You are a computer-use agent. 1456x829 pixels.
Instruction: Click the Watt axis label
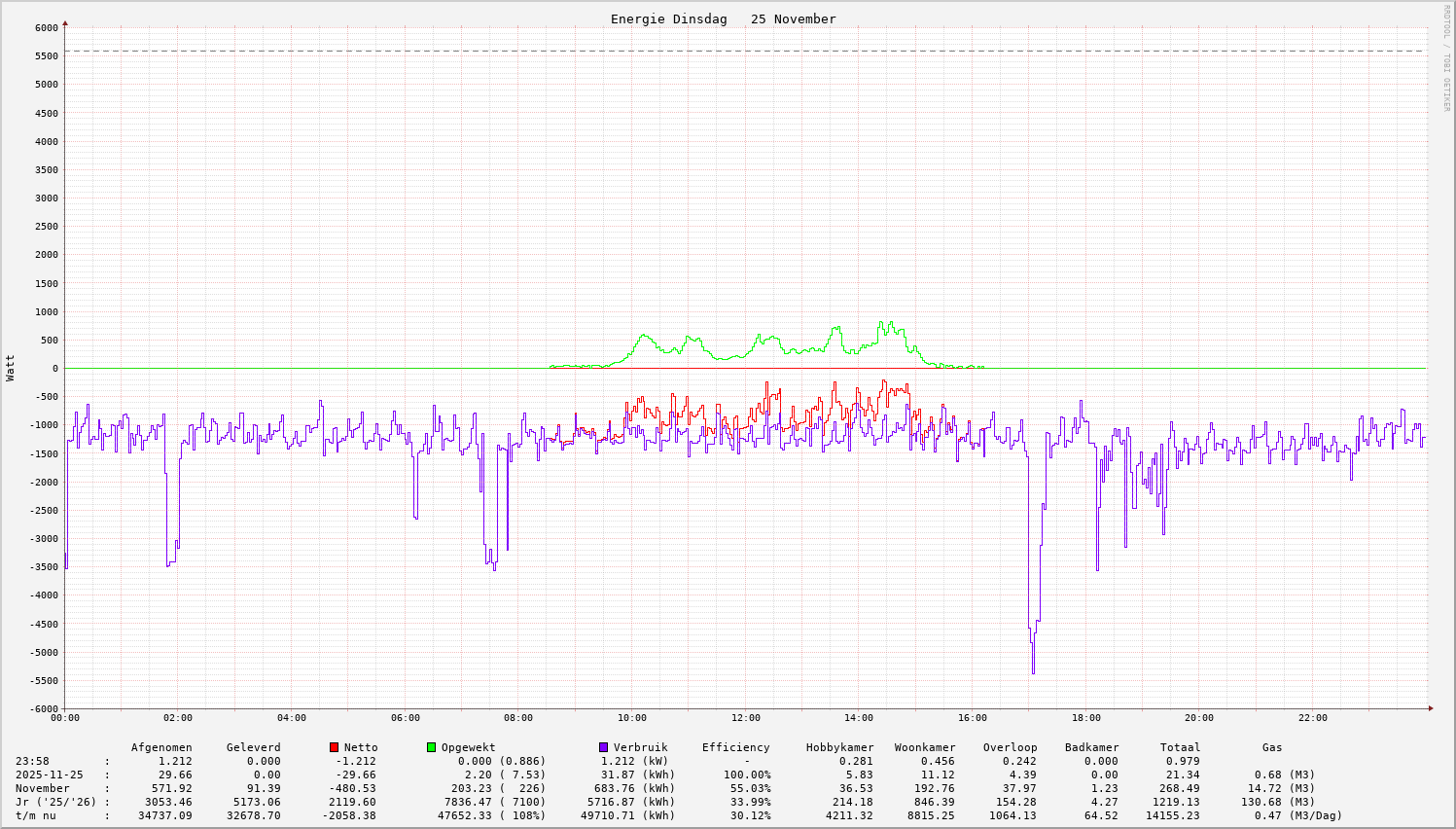11,368
